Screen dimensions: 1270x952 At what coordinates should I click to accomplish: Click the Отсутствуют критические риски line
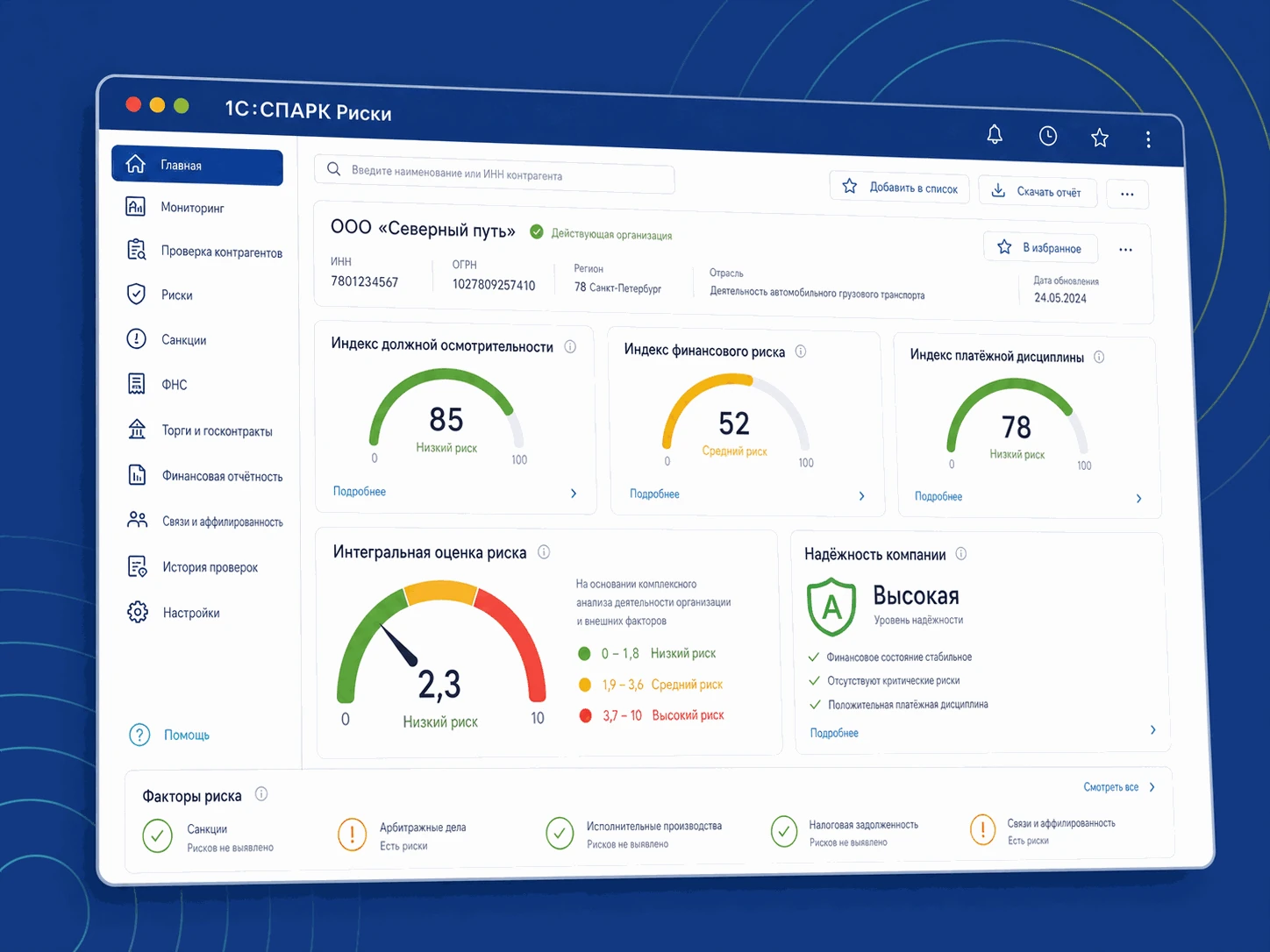coord(893,680)
